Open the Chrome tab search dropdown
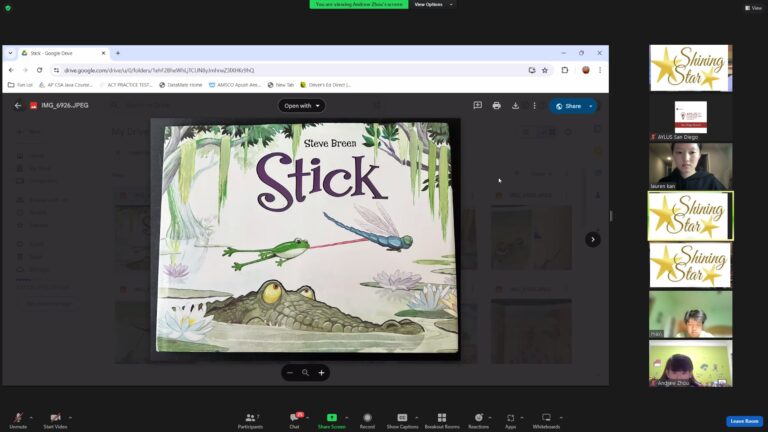The width and height of the screenshot is (768, 432). point(10,53)
